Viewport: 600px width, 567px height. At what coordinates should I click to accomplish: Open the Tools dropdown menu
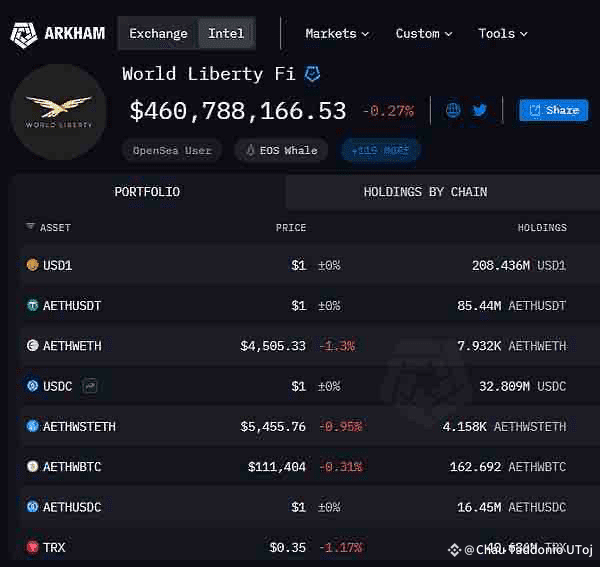tap(503, 34)
